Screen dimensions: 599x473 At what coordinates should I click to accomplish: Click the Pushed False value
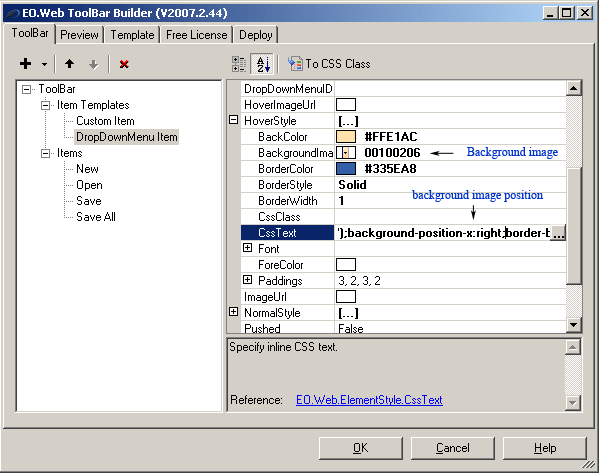tap(351, 329)
